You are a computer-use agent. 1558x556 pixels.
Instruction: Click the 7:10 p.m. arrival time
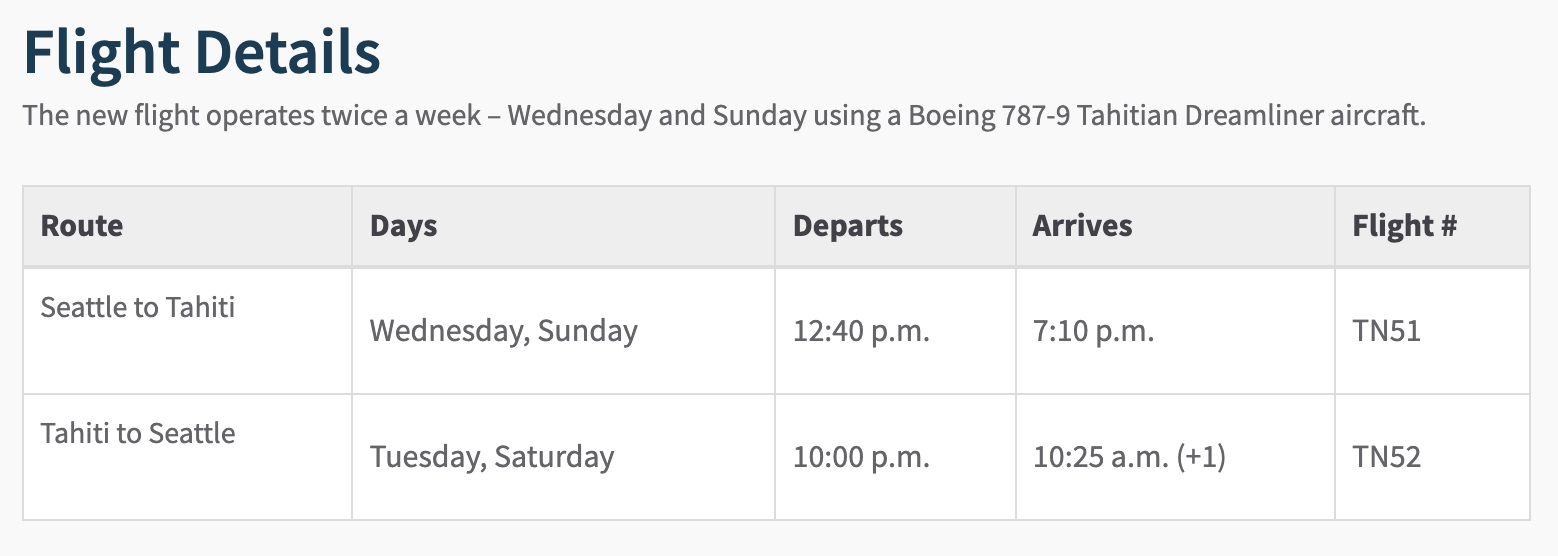1093,331
